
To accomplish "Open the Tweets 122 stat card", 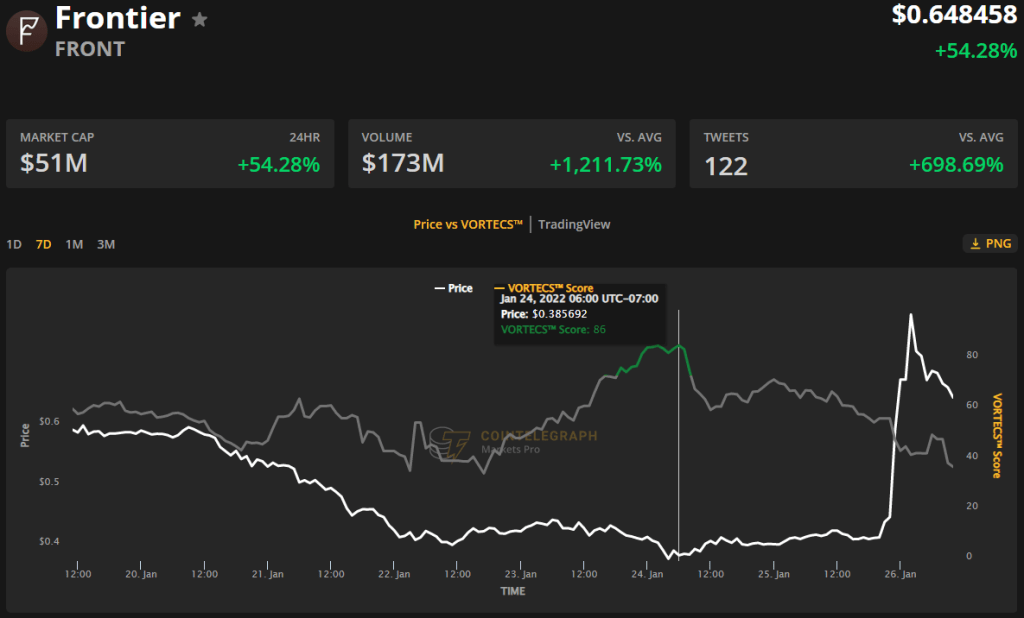I will point(853,153).
